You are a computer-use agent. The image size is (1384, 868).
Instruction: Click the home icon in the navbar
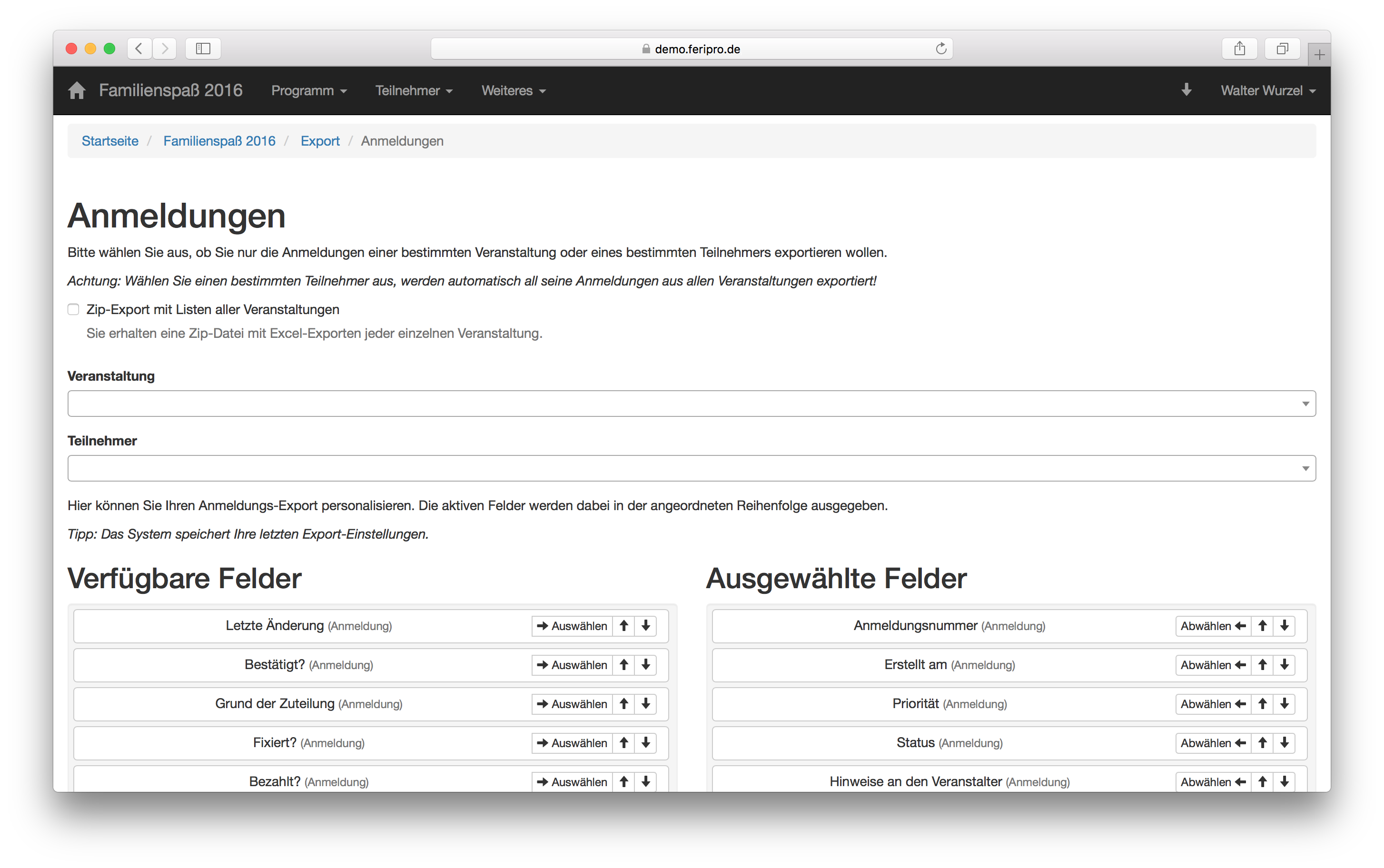click(x=76, y=91)
